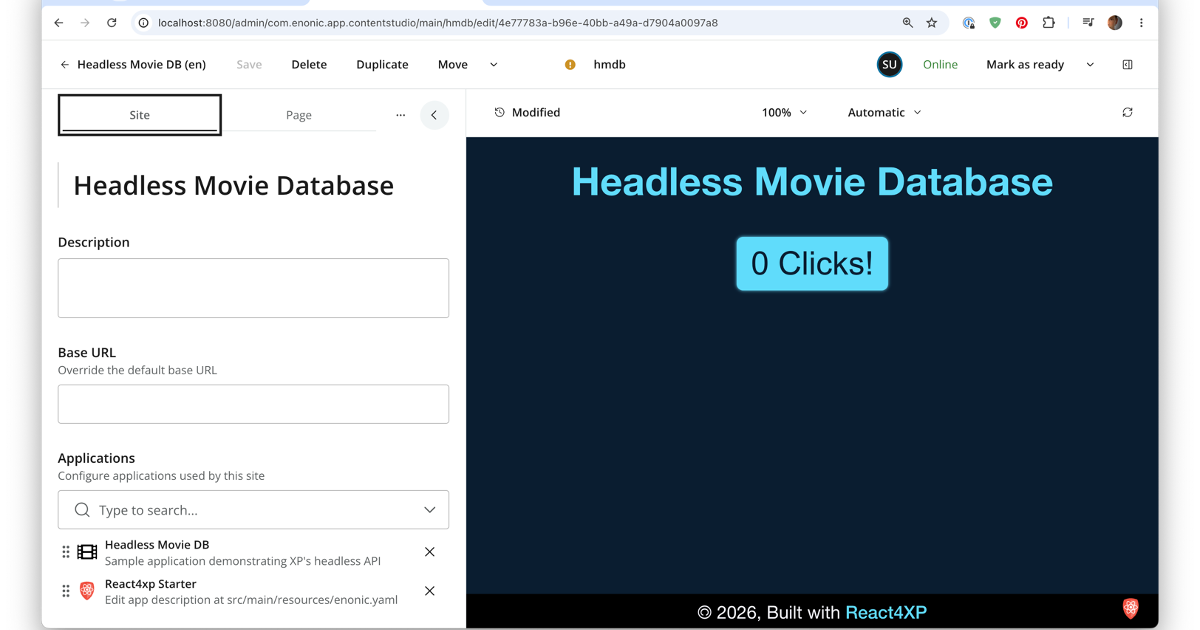
Task: Toggle the side panel icon beside Mark as ready
Action: coord(1127,65)
